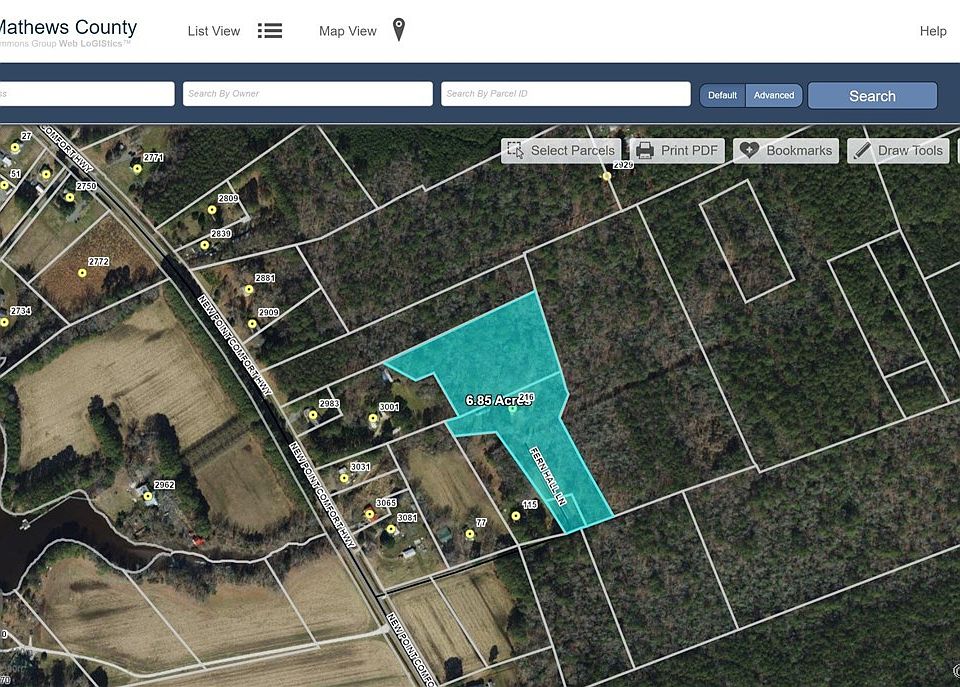Select Advanced search mode
The height and width of the screenshot is (687, 960).
(x=774, y=96)
